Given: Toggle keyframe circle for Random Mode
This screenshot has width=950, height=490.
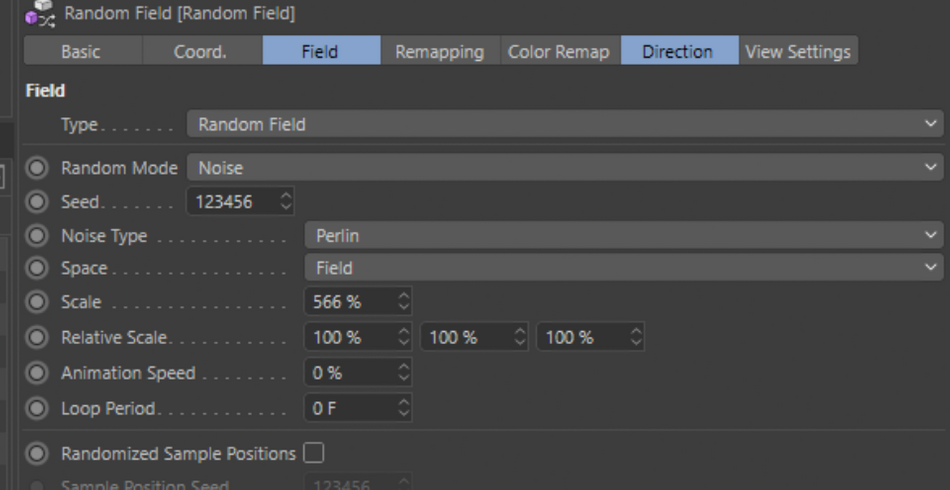Looking at the screenshot, I should coord(37,168).
